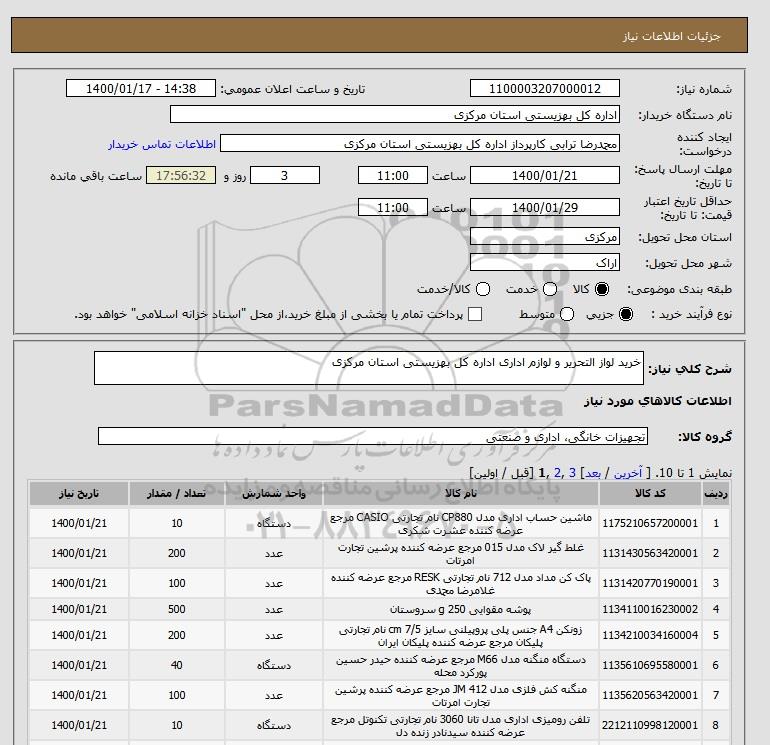Click the غلط گیر لاک مدل 015 item name

pos(461,553)
